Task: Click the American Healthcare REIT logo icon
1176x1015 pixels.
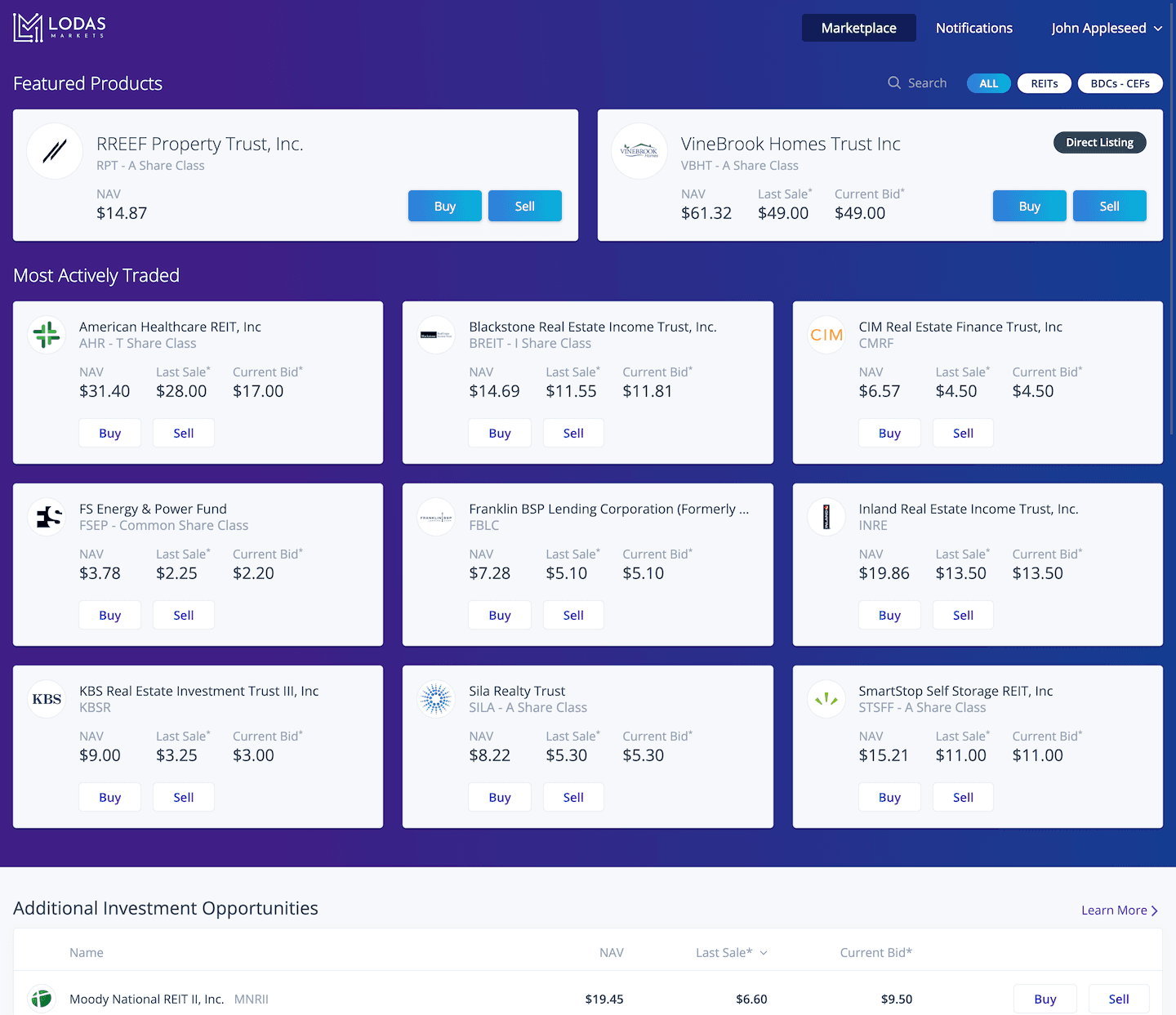Action: tap(47, 335)
